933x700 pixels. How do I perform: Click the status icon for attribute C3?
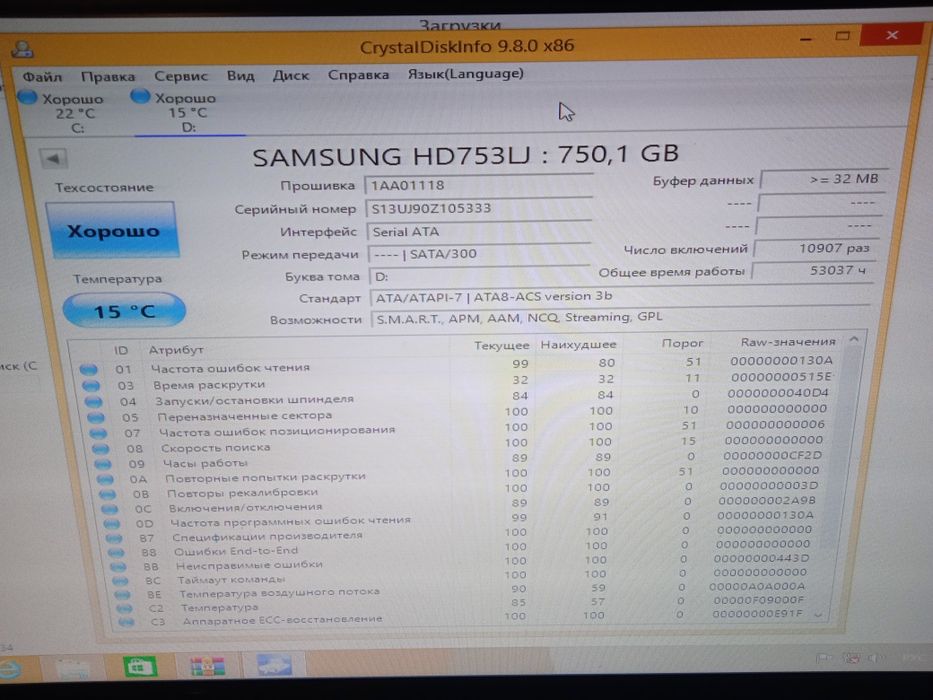coord(126,622)
